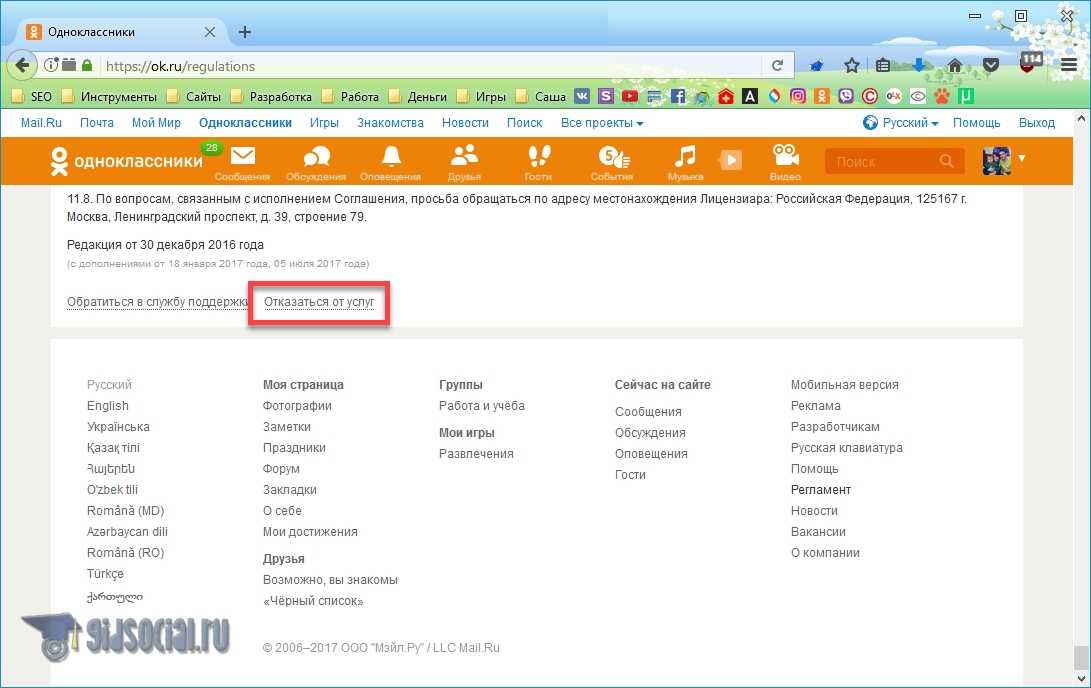
Task: Open the Гости guests footprints icon
Action: coord(538,158)
